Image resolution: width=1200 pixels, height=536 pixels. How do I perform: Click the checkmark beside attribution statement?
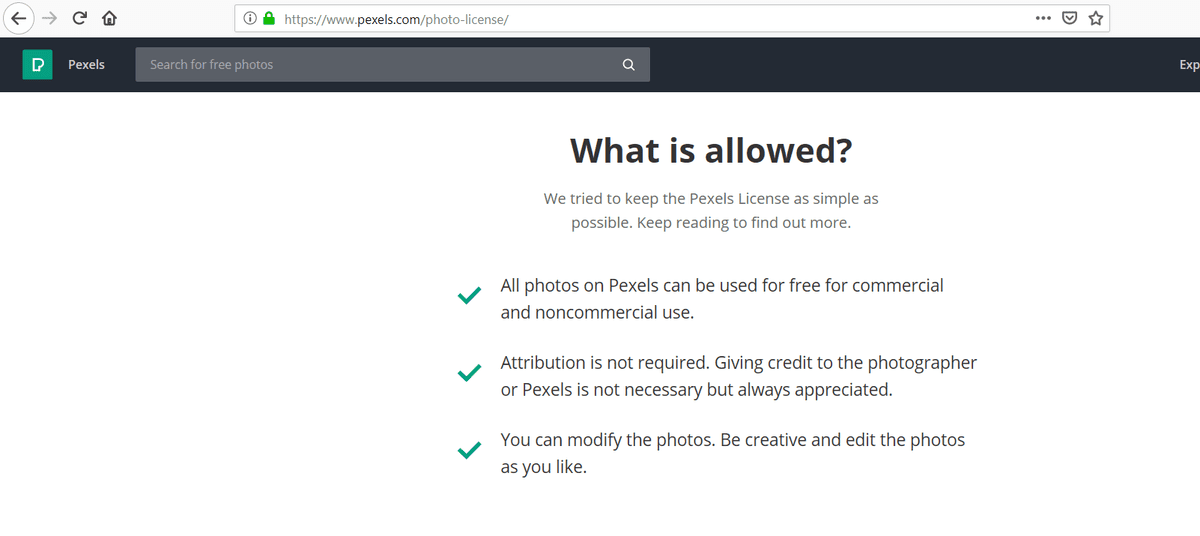[x=468, y=374]
